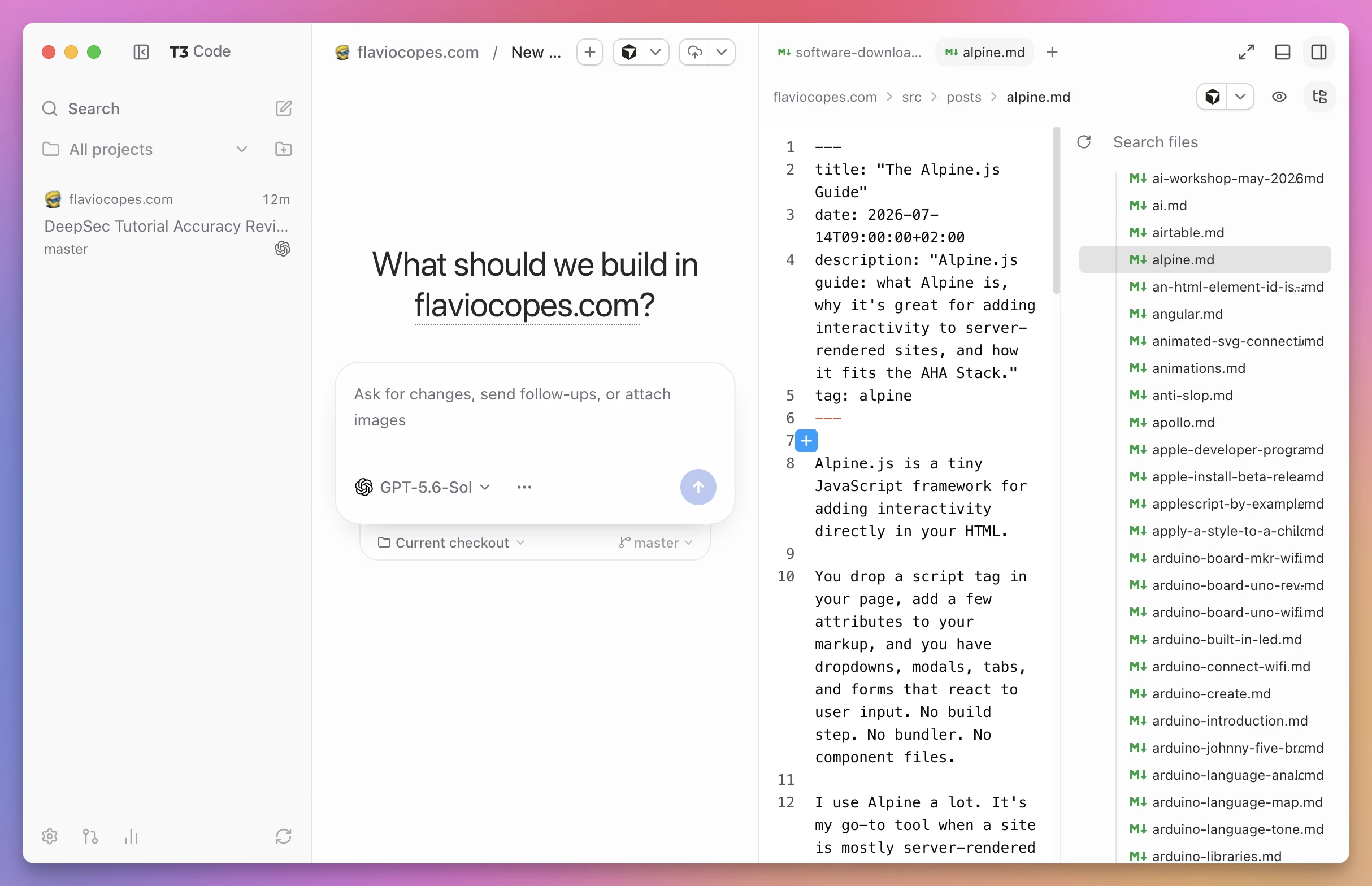Click the cloud upload icon in chat header
The height and width of the screenshot is (886, 1372).
695,52
